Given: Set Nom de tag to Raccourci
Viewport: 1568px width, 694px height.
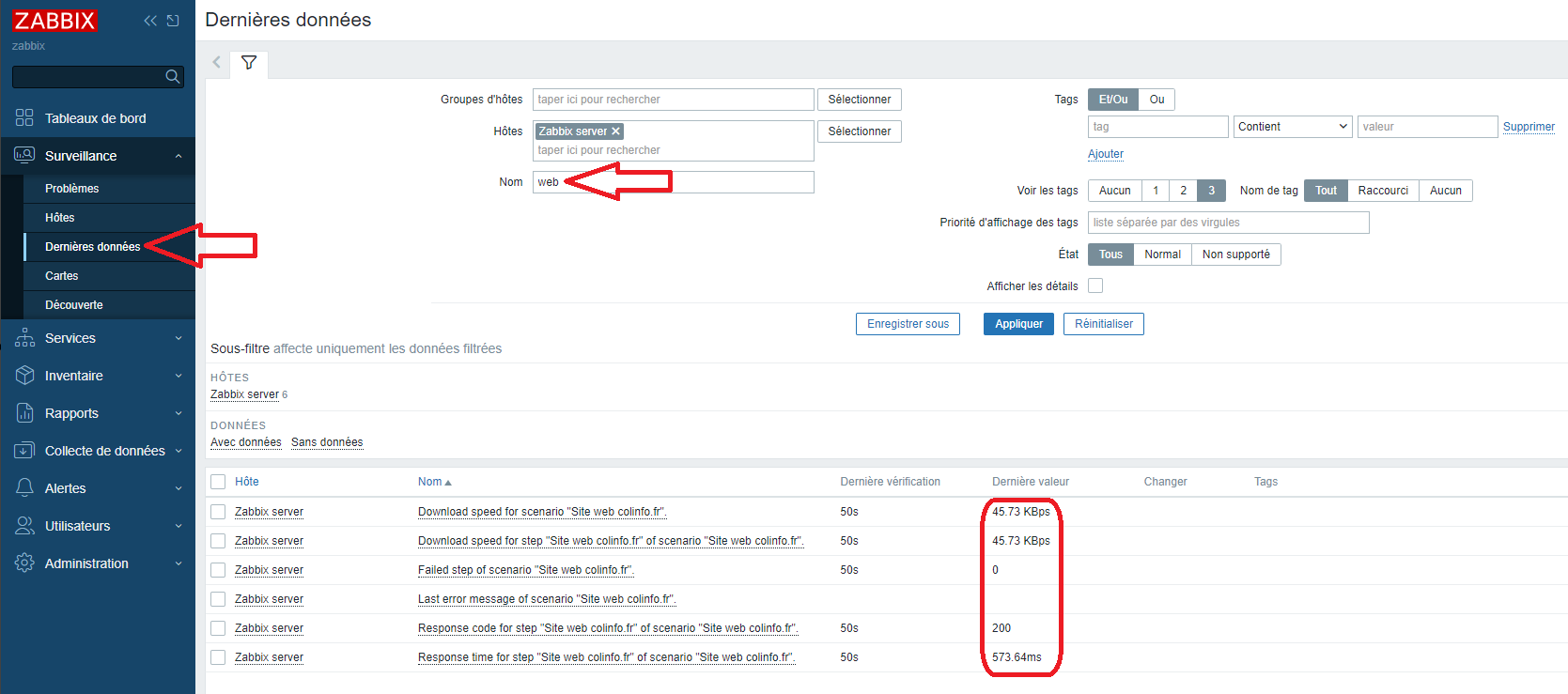Looking at the screenshot, I should coord(1383,191).
